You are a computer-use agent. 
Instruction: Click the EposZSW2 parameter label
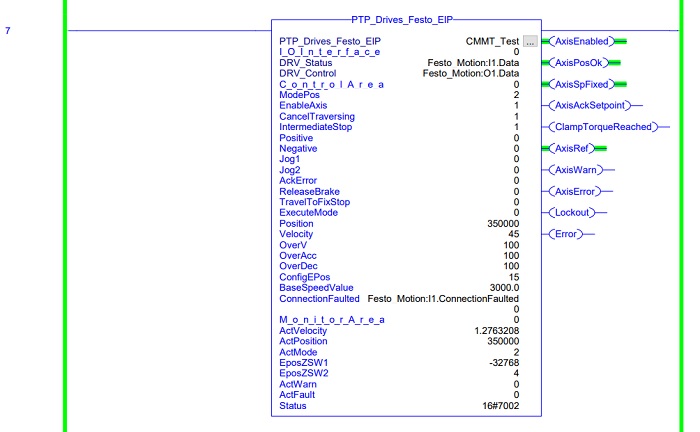click(304, 374)
